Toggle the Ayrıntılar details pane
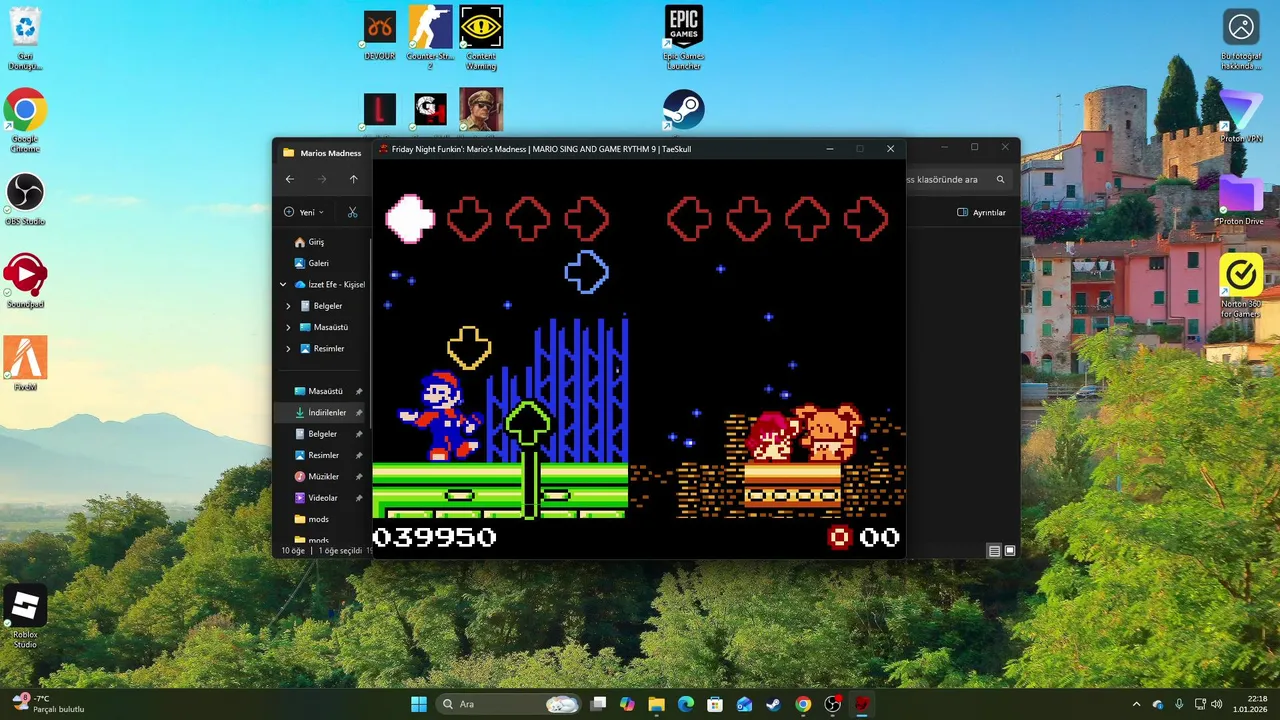Screen dimensions: 1280x720 point(982,212)
